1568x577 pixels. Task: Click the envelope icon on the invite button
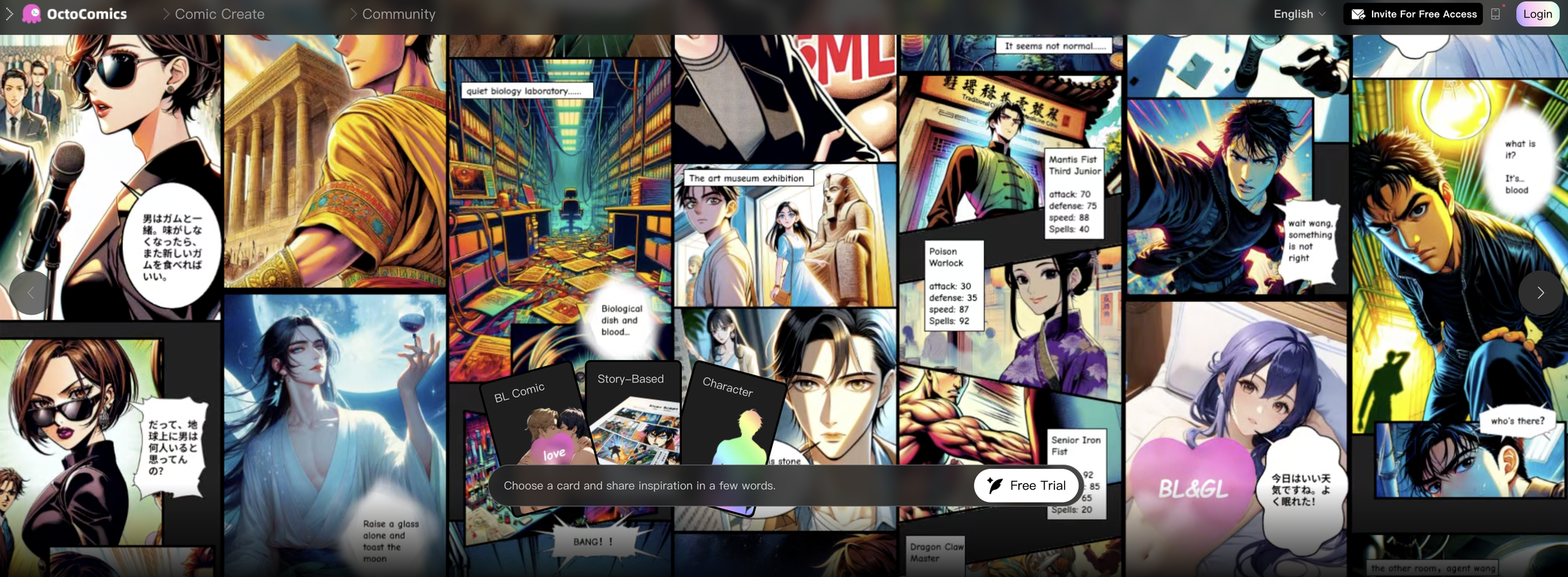tap(1358, 14)
